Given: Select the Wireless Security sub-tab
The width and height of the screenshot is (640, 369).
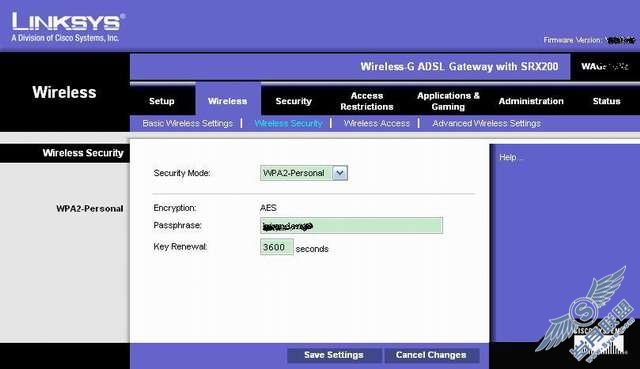Looking at the screenshot, I should (288, 123).
